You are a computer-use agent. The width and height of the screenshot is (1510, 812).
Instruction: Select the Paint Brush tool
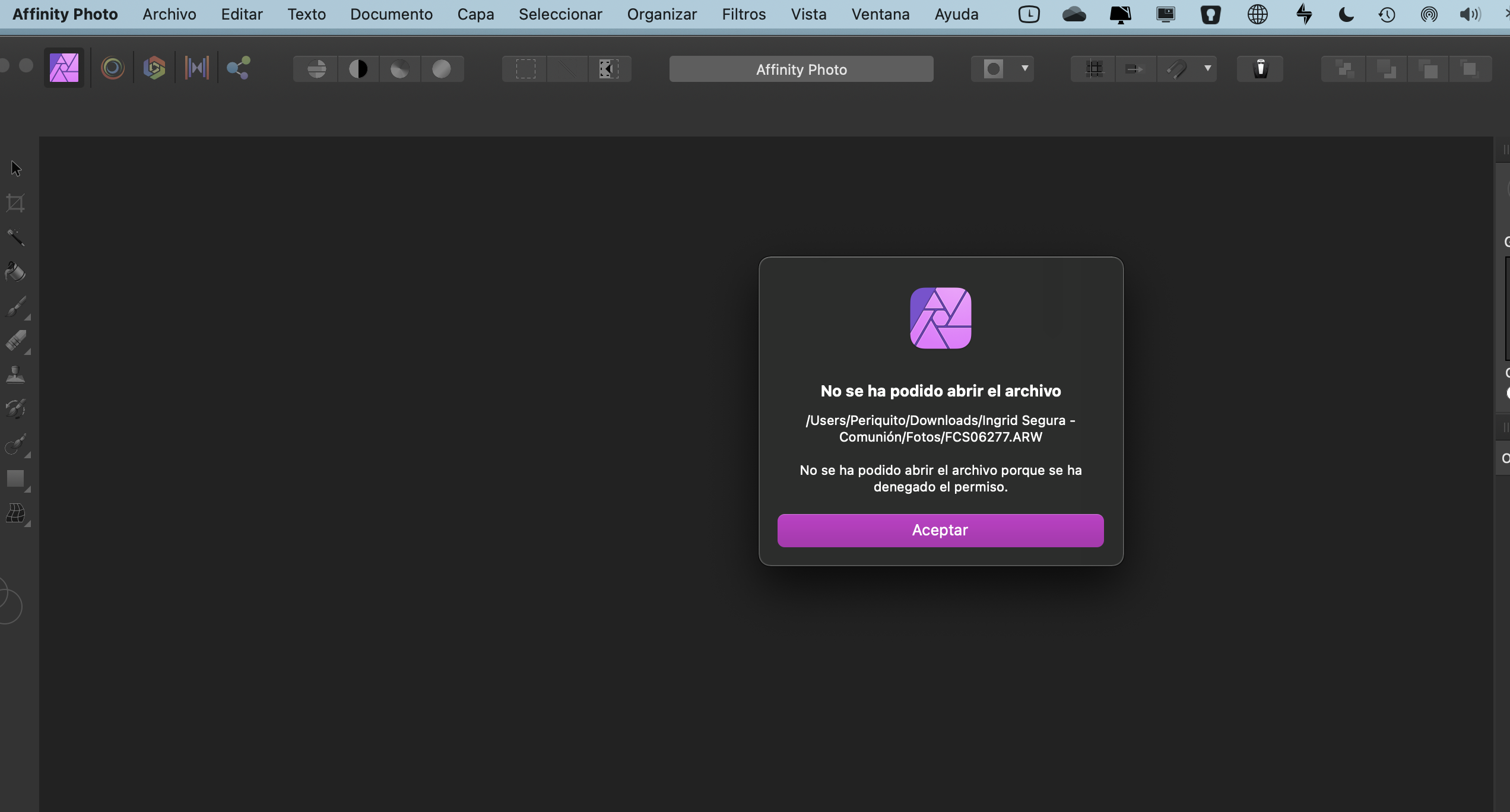tap(16, 307)
